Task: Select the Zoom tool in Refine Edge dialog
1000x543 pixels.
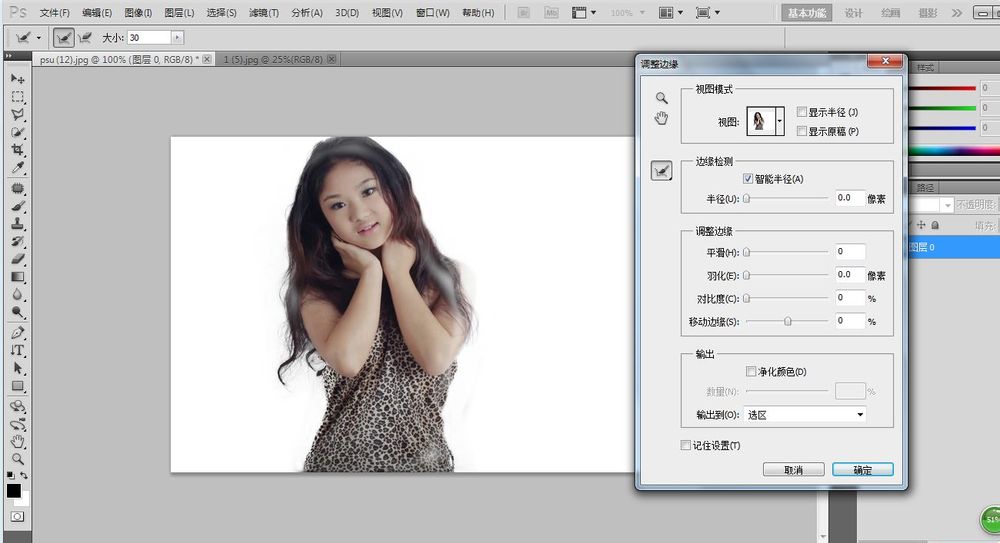Action: [x=661, y=98]
